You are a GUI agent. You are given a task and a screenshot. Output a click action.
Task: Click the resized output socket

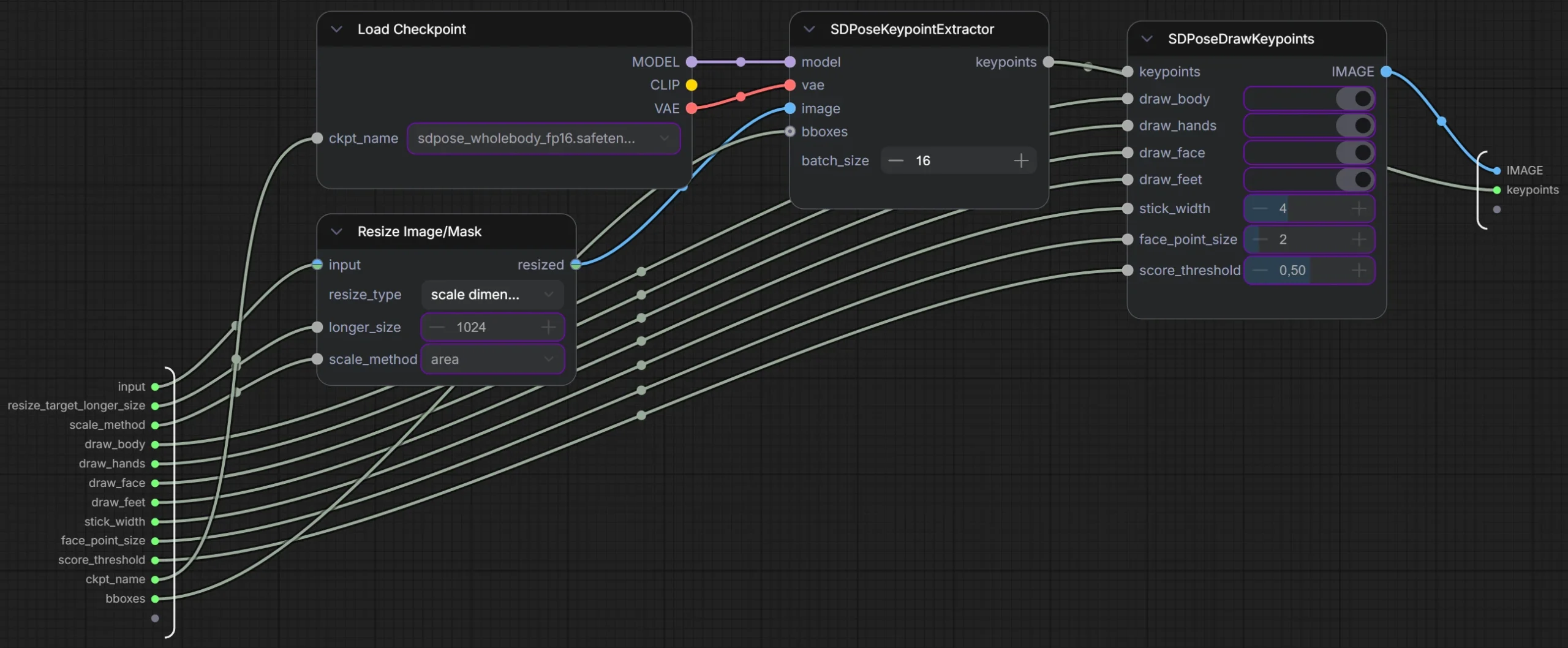(576, 265)
